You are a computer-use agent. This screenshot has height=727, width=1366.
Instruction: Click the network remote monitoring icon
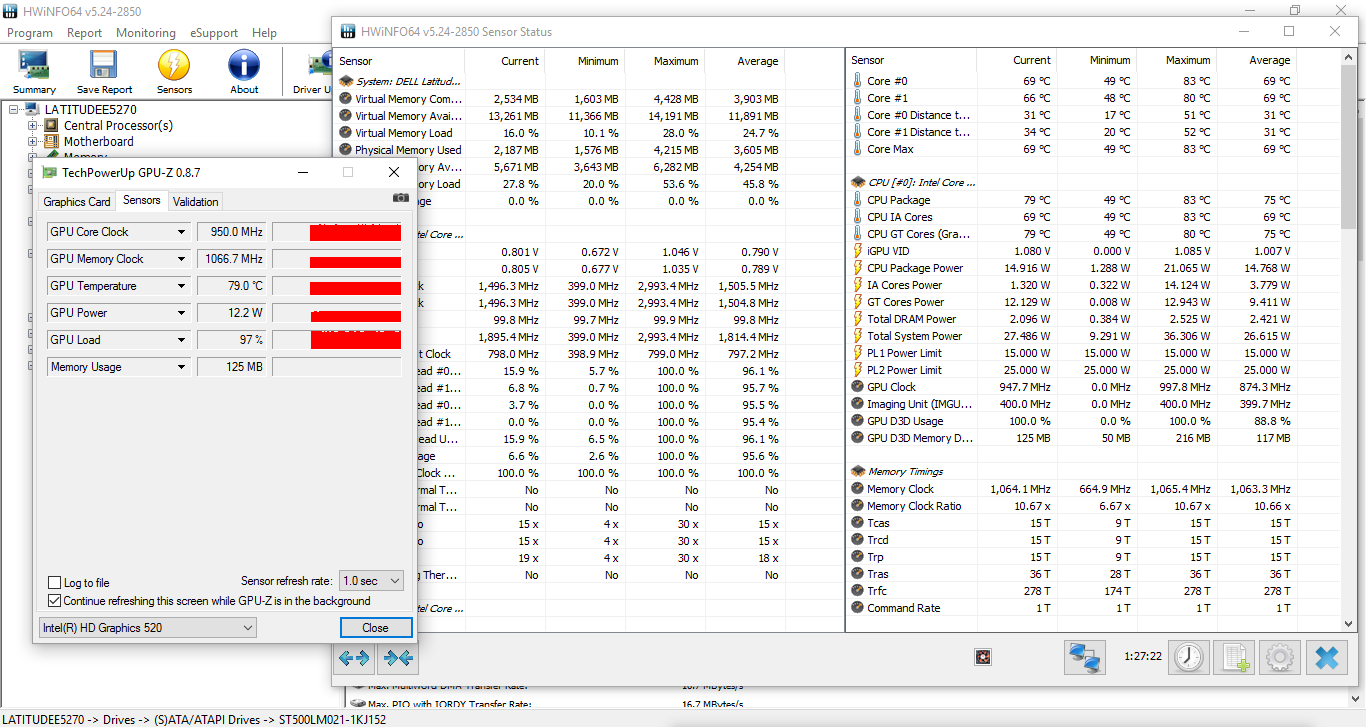[1085, 657]
